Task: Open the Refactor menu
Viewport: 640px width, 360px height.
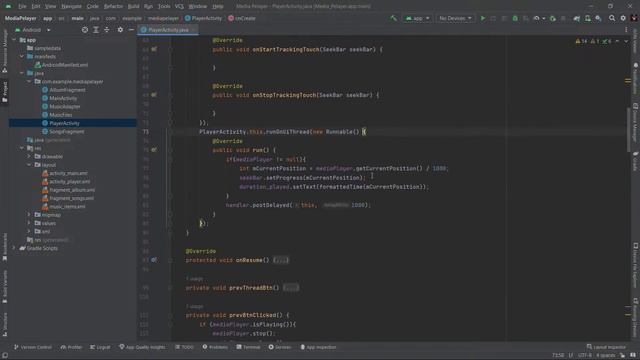Action: [113, 6]
